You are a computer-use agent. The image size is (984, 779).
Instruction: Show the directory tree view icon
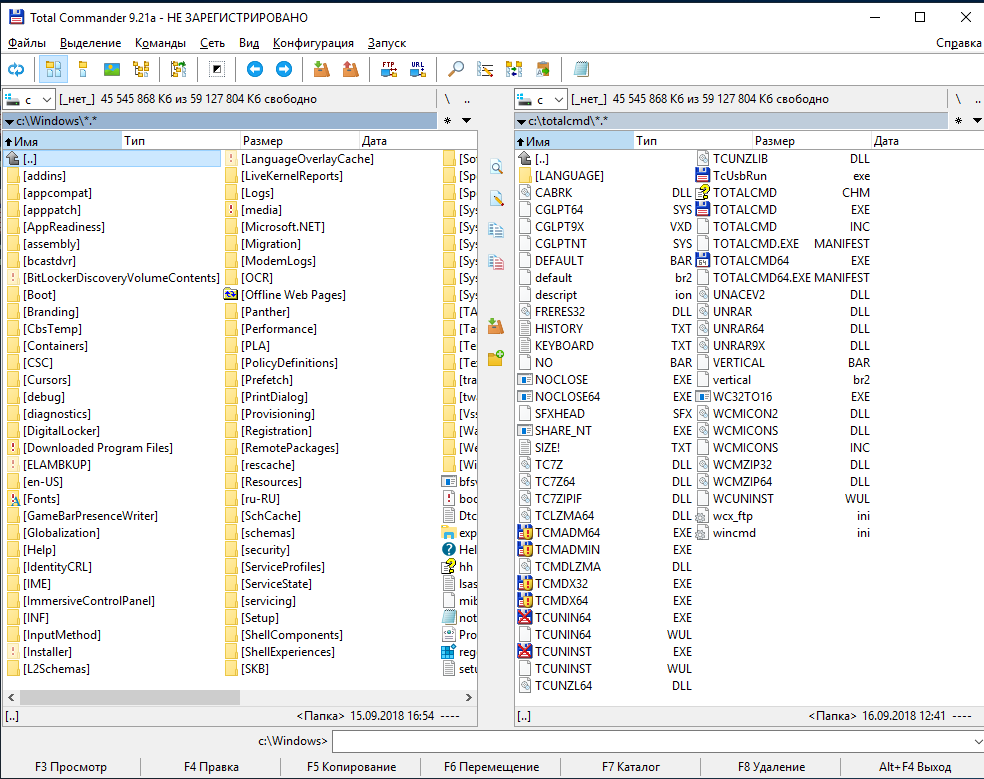pos(141,69)
